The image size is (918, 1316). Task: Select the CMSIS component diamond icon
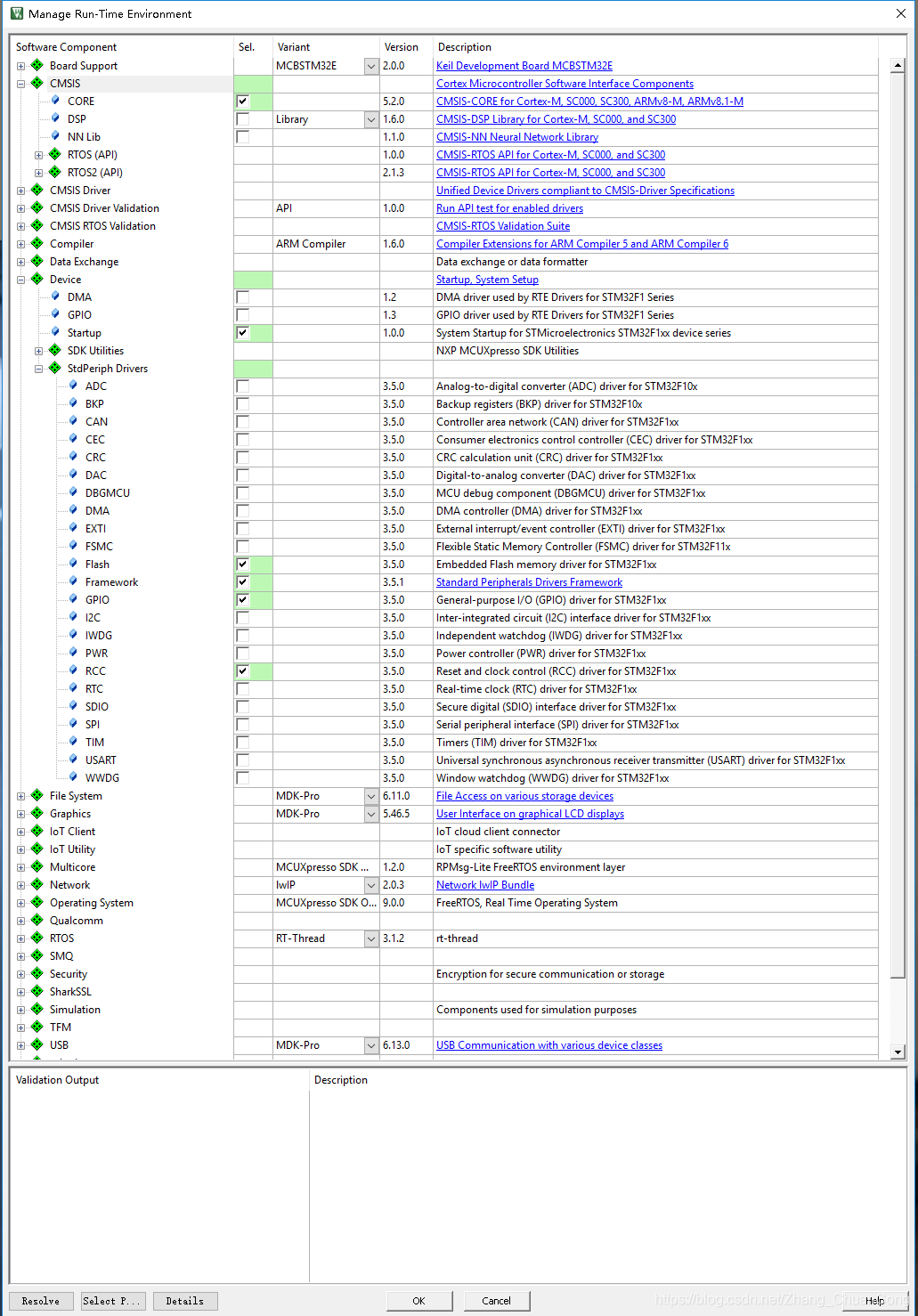pos(37,83)
